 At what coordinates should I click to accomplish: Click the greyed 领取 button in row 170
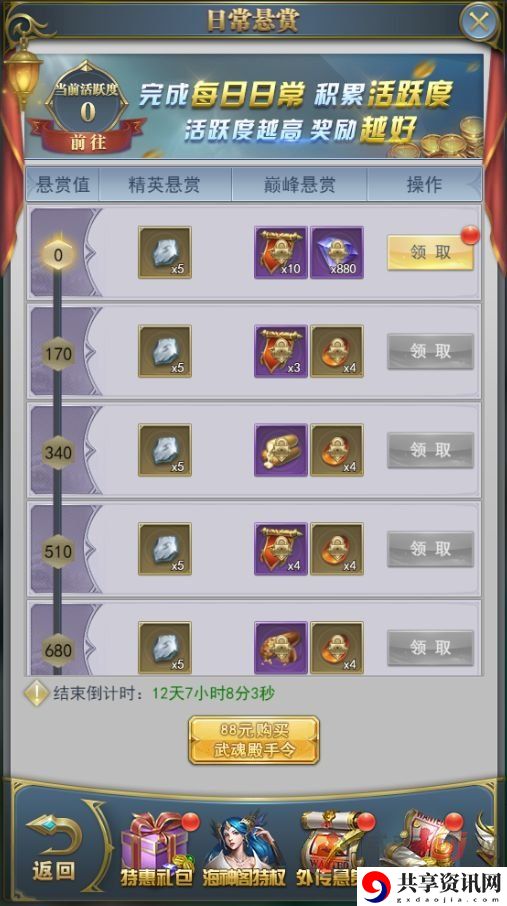(x=430, y=351)
